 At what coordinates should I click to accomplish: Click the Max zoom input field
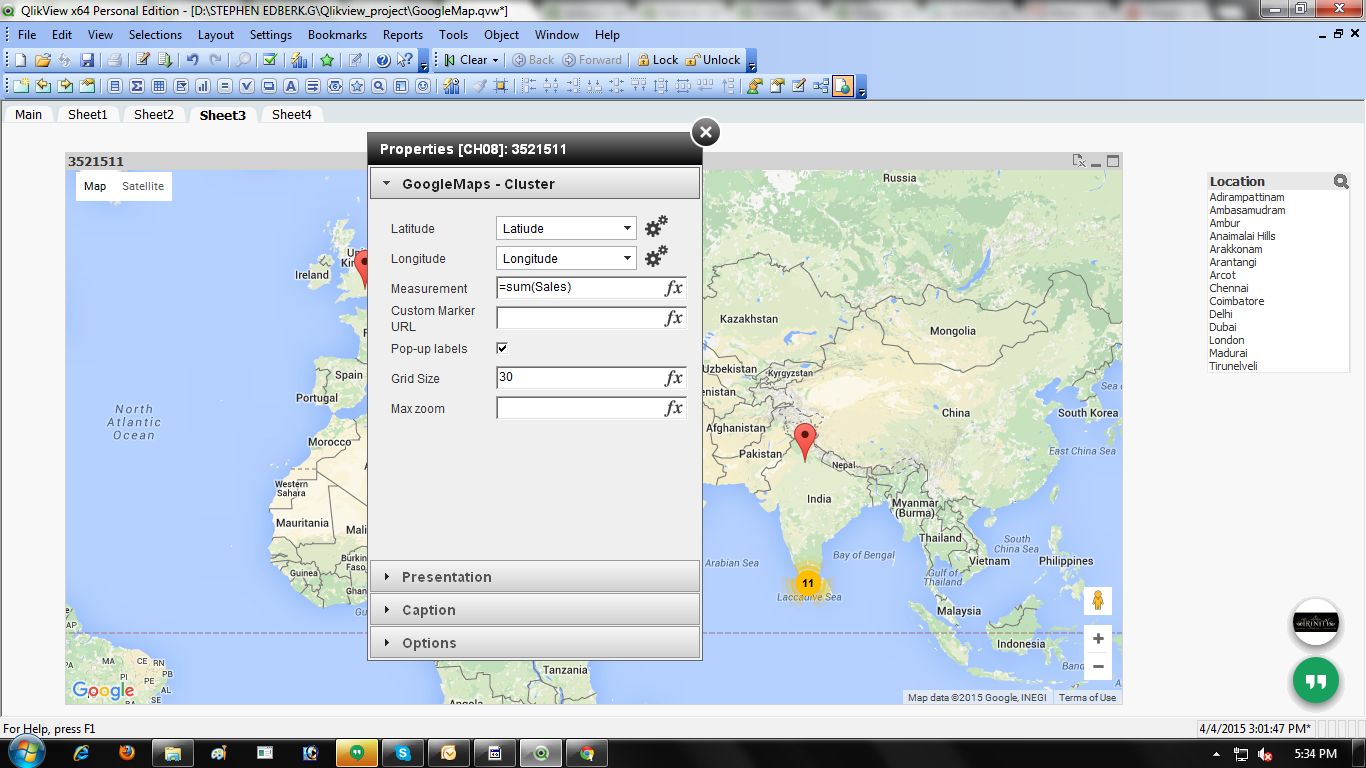pyautogui.click(x=580, y=408)
